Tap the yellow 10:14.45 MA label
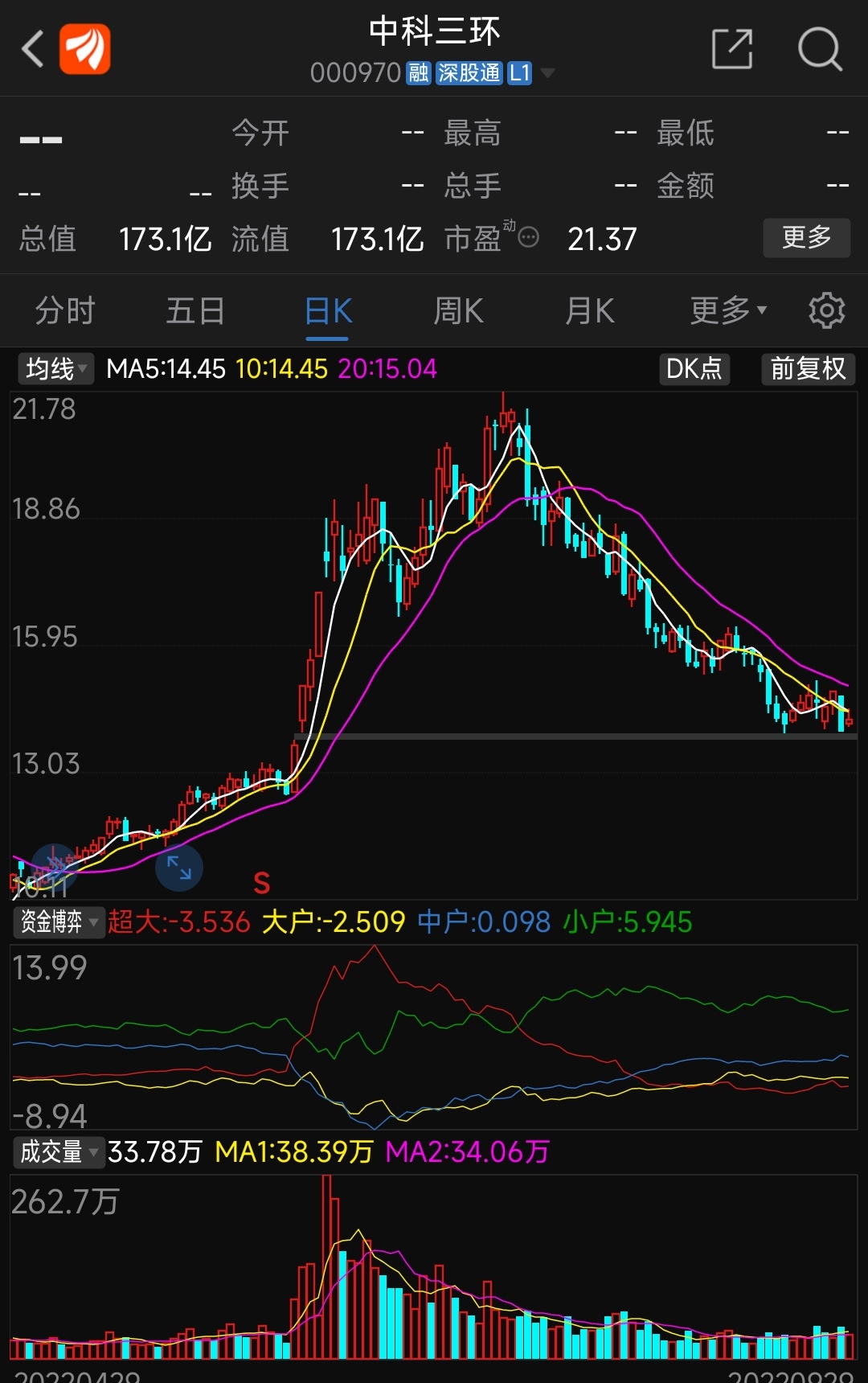Image resolution: width=868 pixels, height=1383 pixels. 282,369
